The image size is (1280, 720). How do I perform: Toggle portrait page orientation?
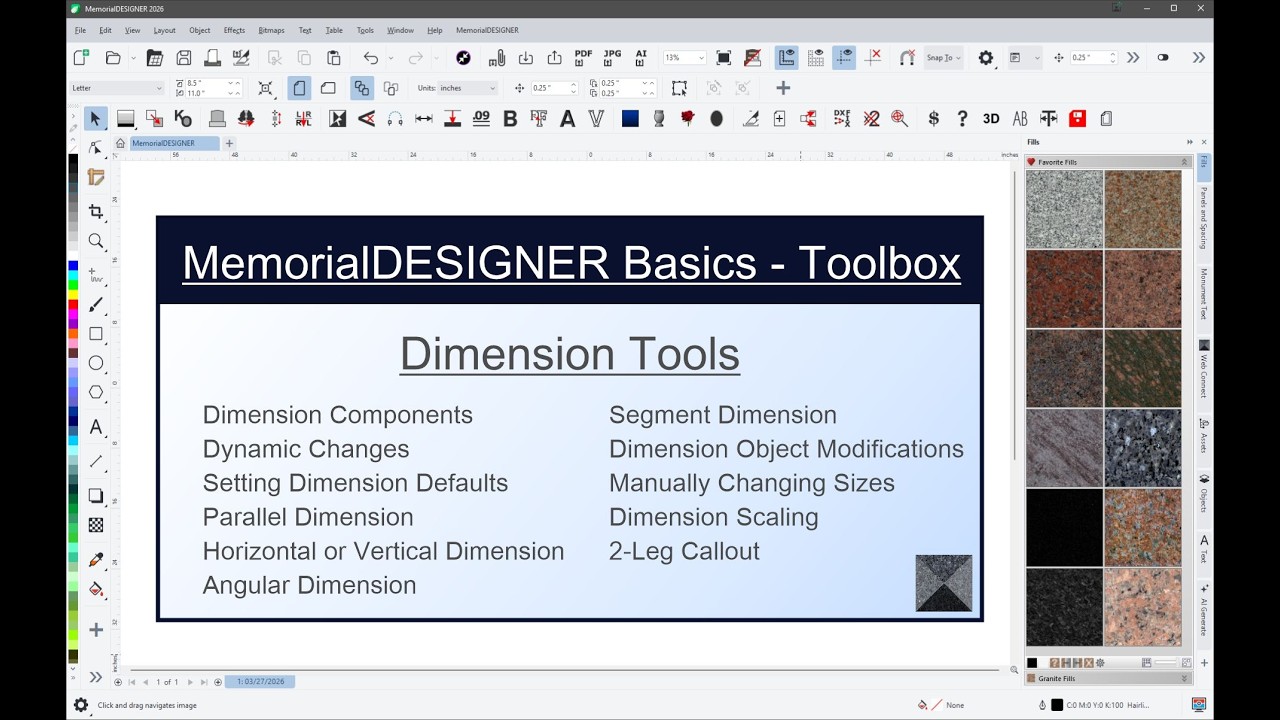click(299, 88)
